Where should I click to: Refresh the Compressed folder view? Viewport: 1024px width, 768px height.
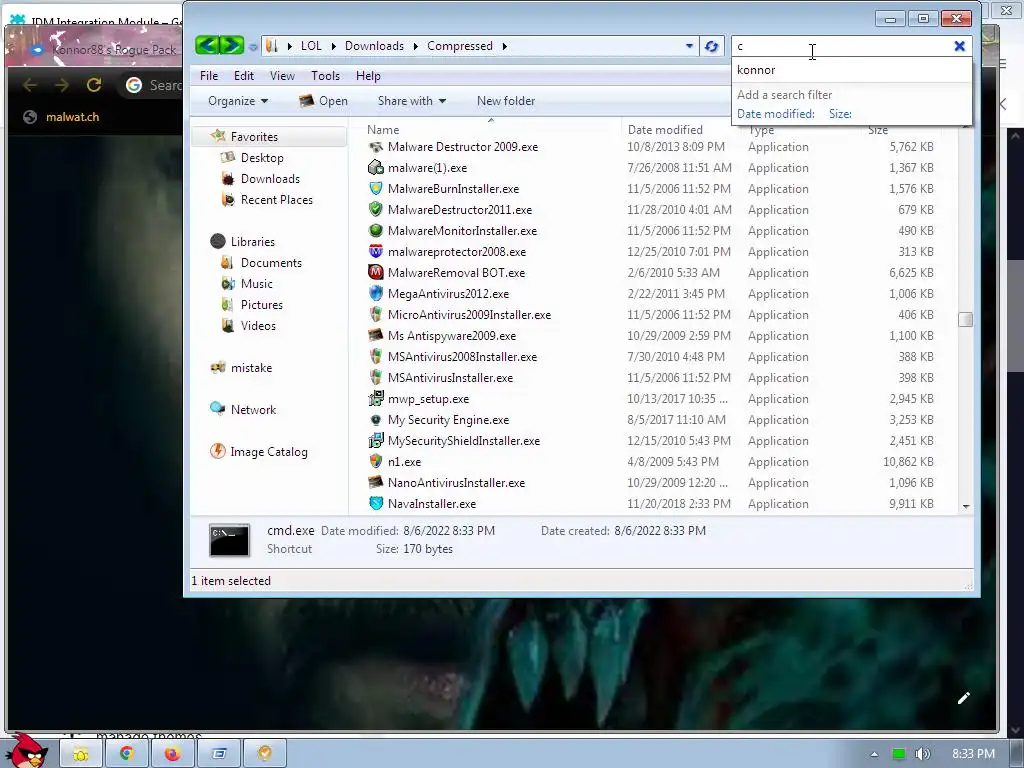pos(712,46)
